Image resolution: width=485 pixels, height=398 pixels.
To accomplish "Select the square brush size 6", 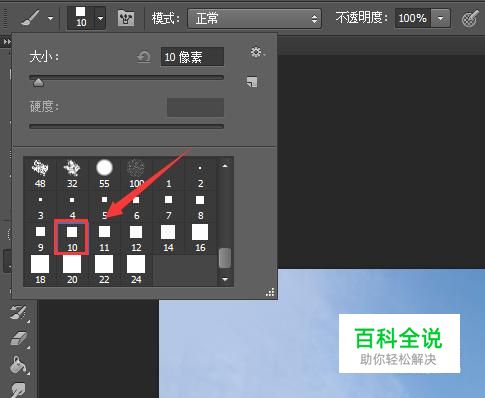I will [136, 207].
